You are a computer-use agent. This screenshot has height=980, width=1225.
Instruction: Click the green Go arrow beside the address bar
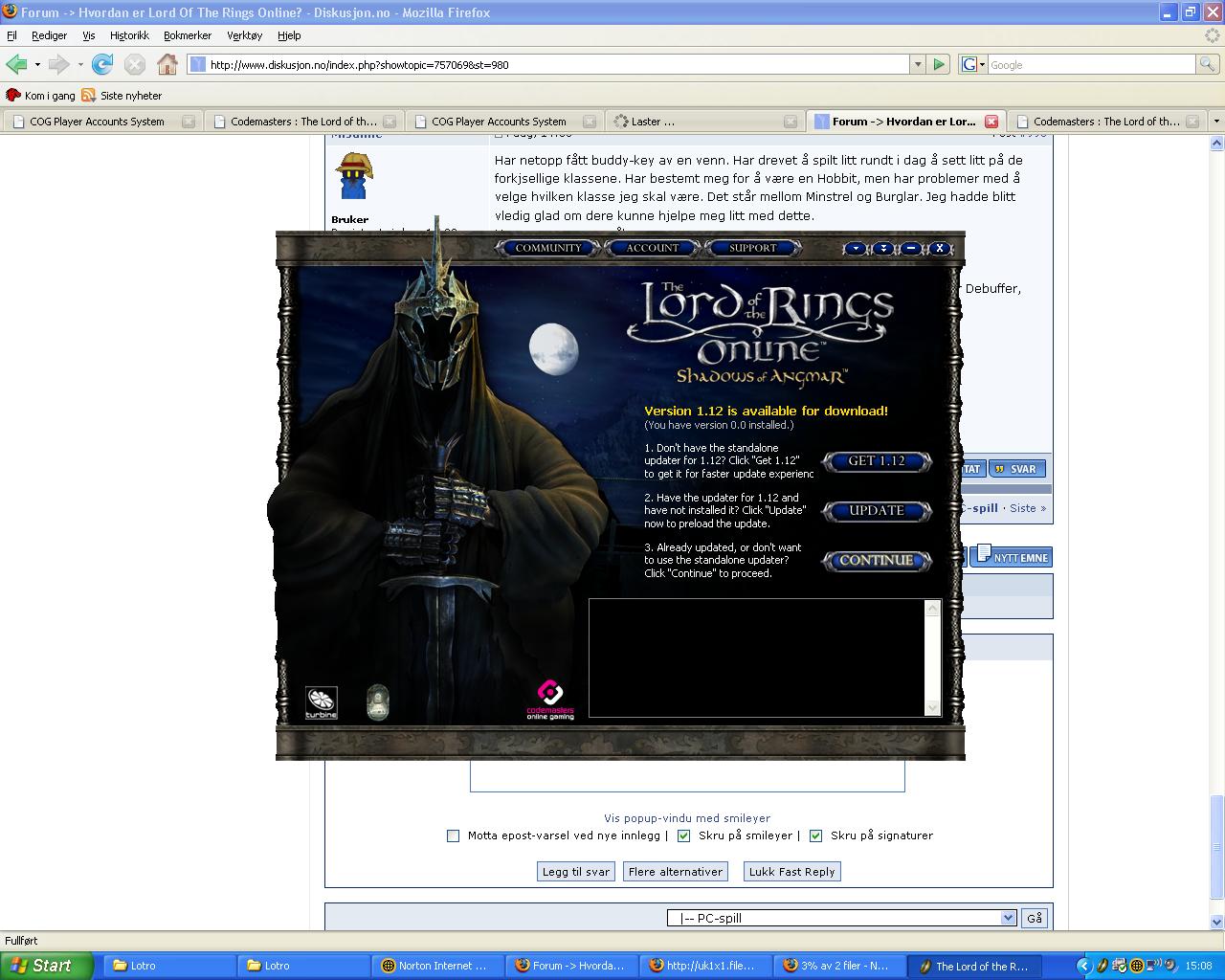click(x=939, y=64)
